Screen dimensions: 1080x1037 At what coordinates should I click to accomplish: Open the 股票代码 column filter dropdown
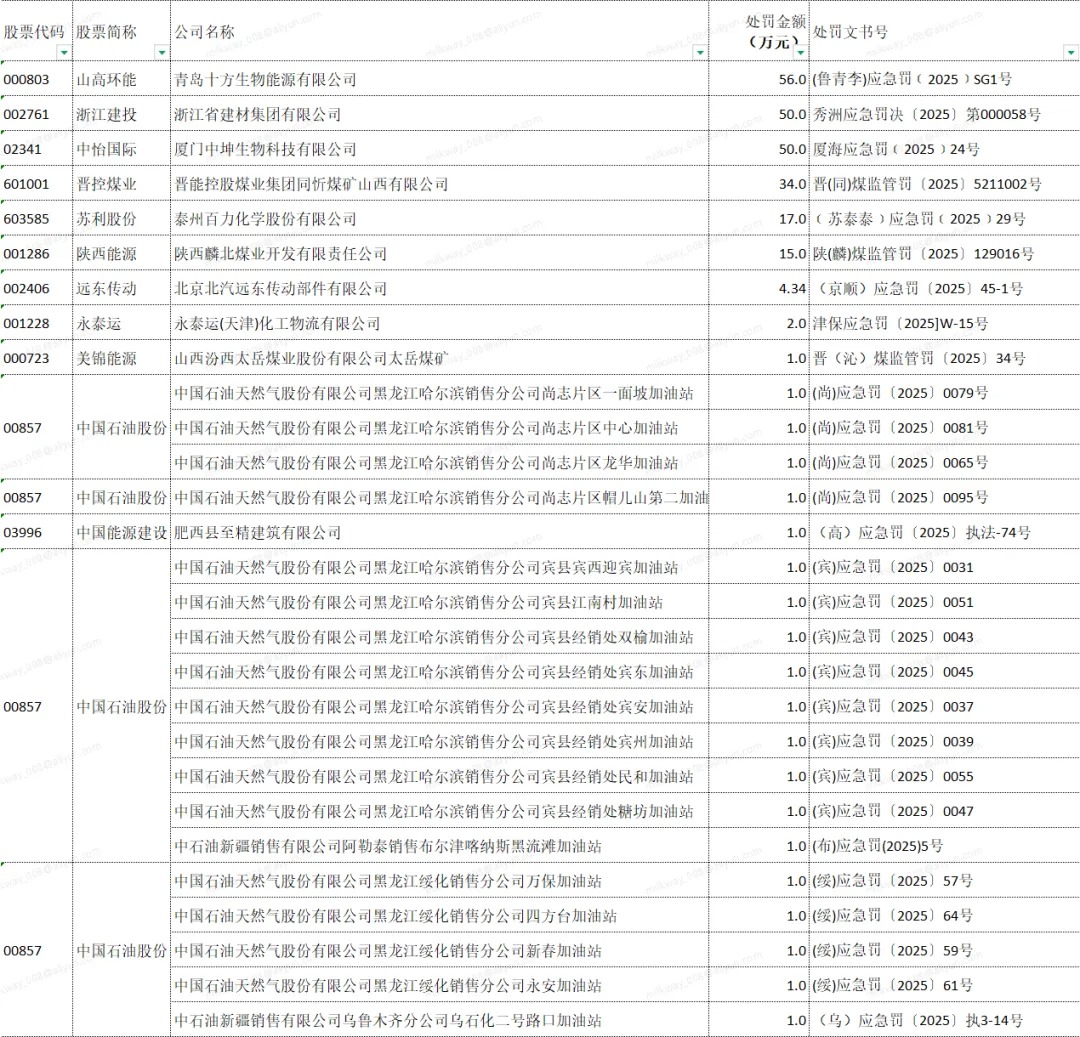point(64,52)
